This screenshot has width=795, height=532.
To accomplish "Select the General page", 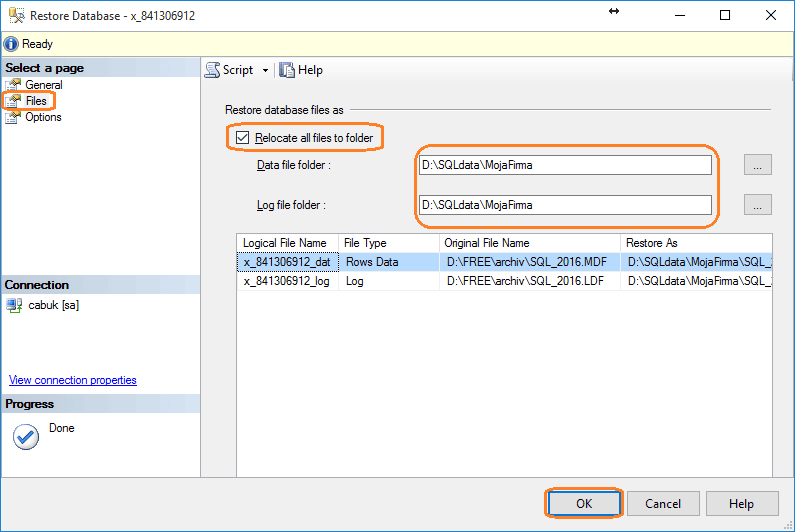I will point(43,85).
